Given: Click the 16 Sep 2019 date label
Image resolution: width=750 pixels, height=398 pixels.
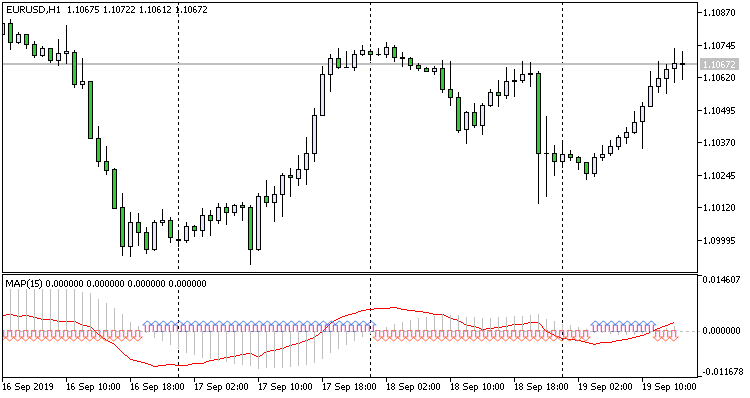Looking at the screenshot, I should pos(28,387).
